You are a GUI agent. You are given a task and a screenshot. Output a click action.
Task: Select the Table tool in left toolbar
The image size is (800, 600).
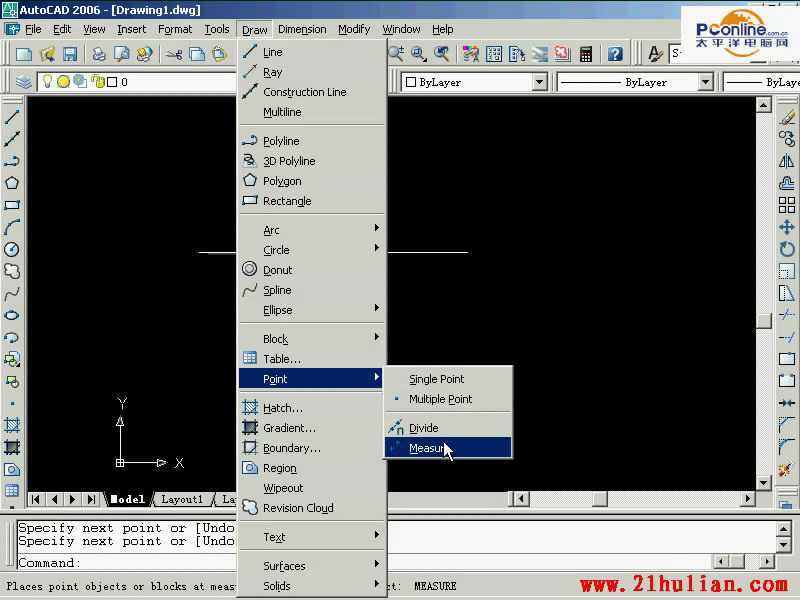12,491
